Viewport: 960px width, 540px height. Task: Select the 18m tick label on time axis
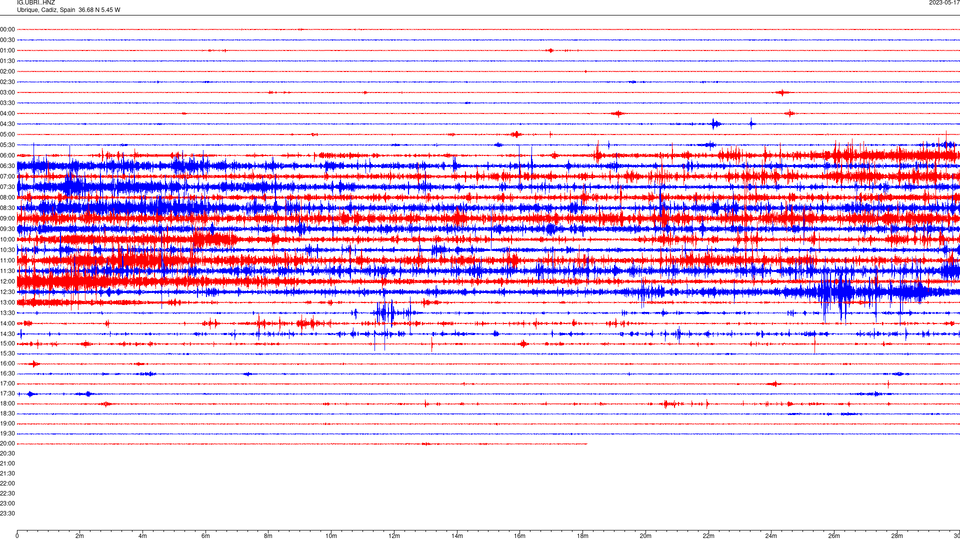tap(583, 536)
